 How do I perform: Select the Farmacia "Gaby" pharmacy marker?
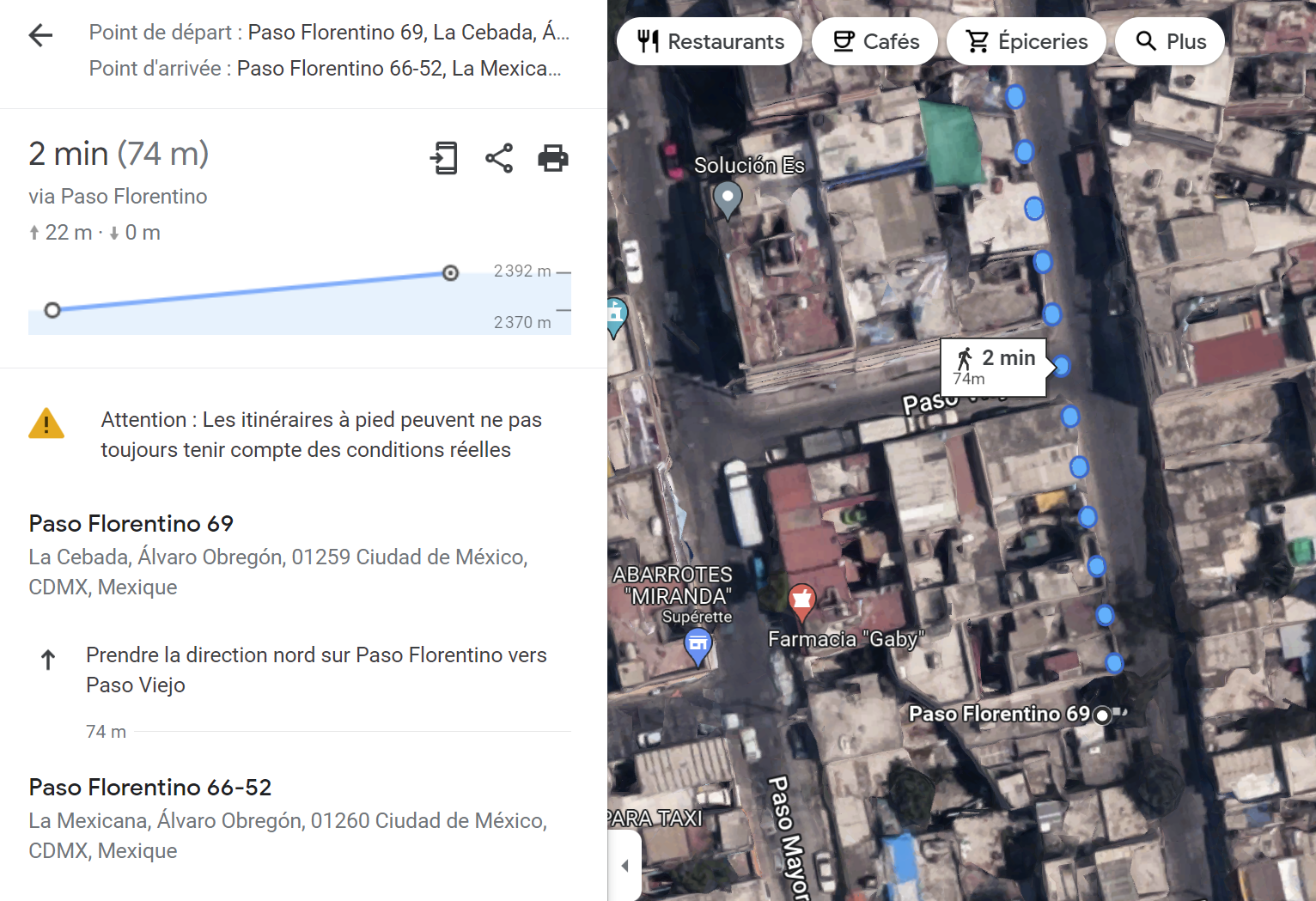(x=801, y=600)
